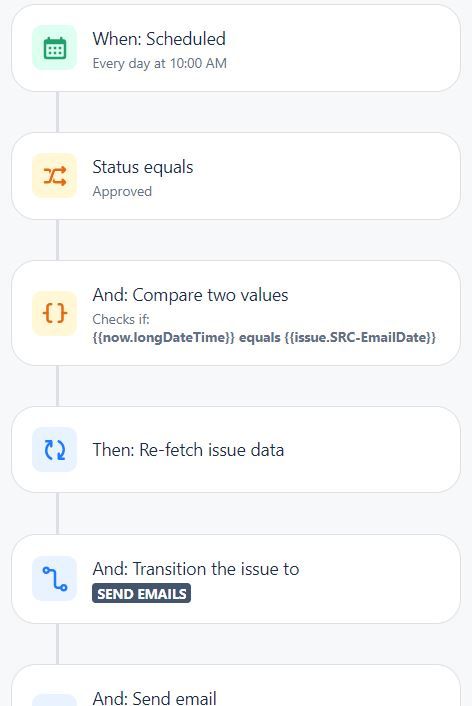472x706 pixels.
Task: Click the {{issue.SRC-EmailDate}} smart value
Action: pos(360,337)
